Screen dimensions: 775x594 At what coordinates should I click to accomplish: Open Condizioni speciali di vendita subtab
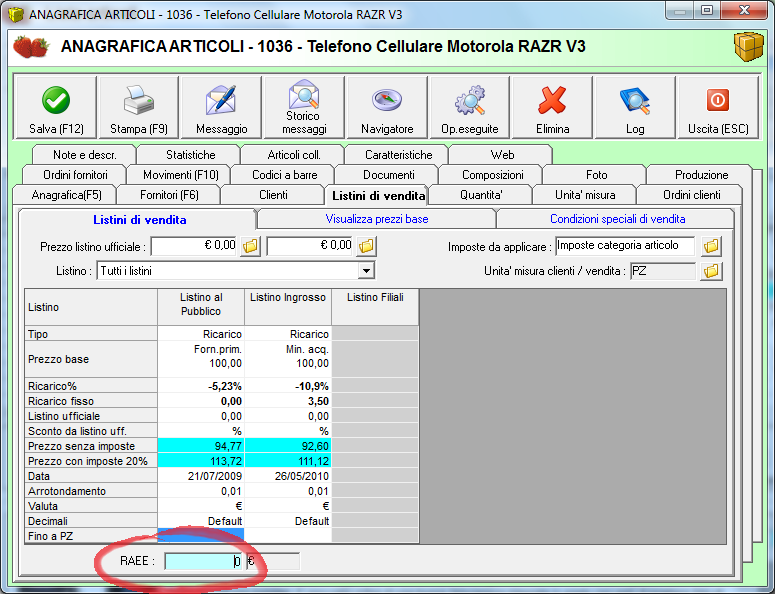pos(617,219)
